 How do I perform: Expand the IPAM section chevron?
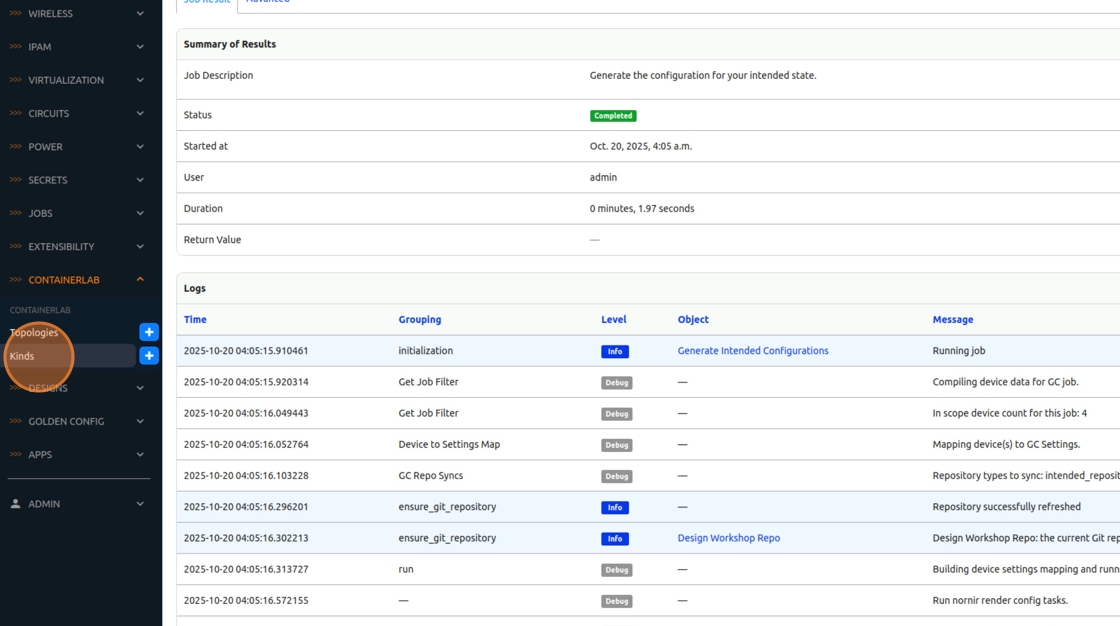pos(140,47)
